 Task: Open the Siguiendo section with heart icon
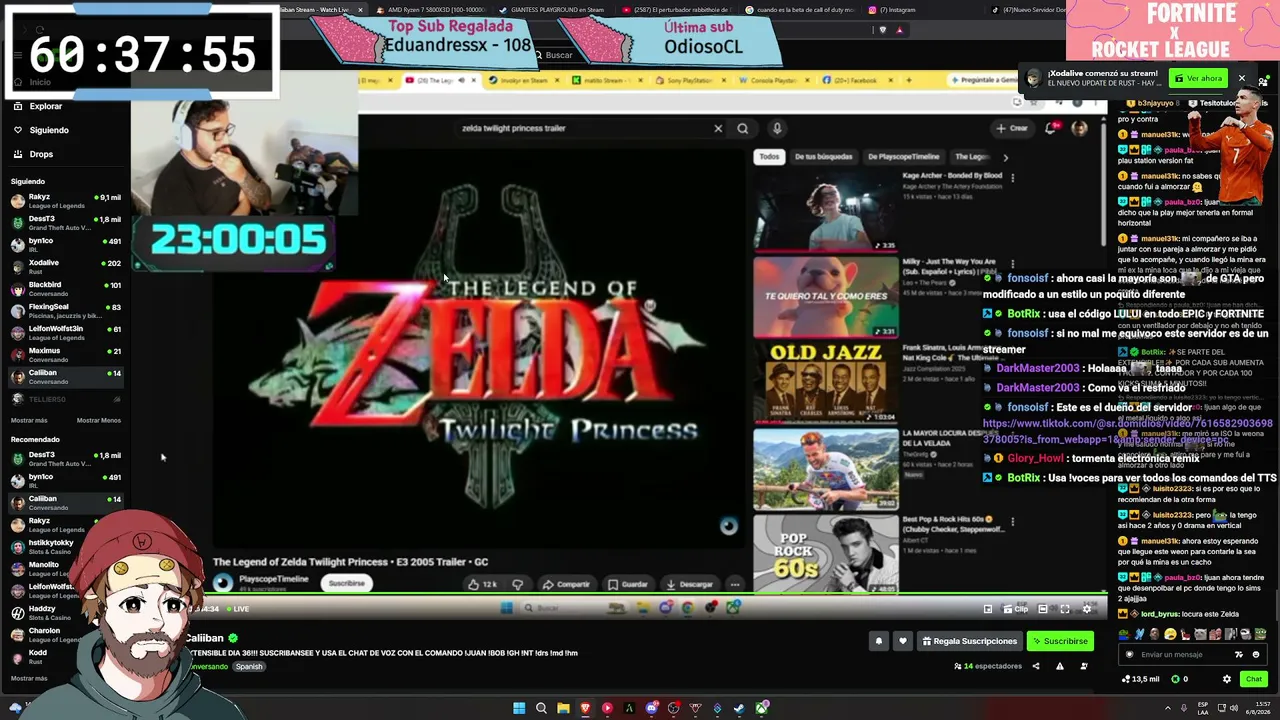[x=40, y=130]
